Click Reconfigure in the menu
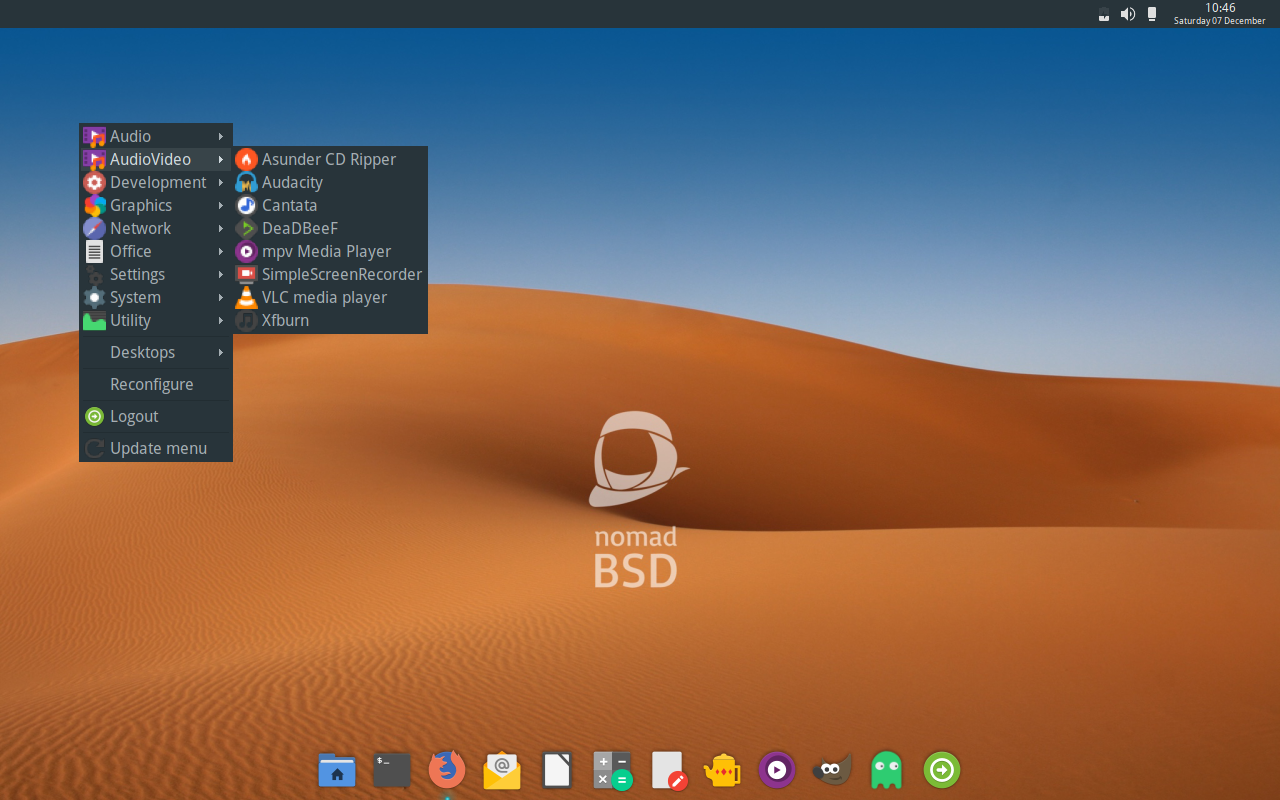 [152, 384]
